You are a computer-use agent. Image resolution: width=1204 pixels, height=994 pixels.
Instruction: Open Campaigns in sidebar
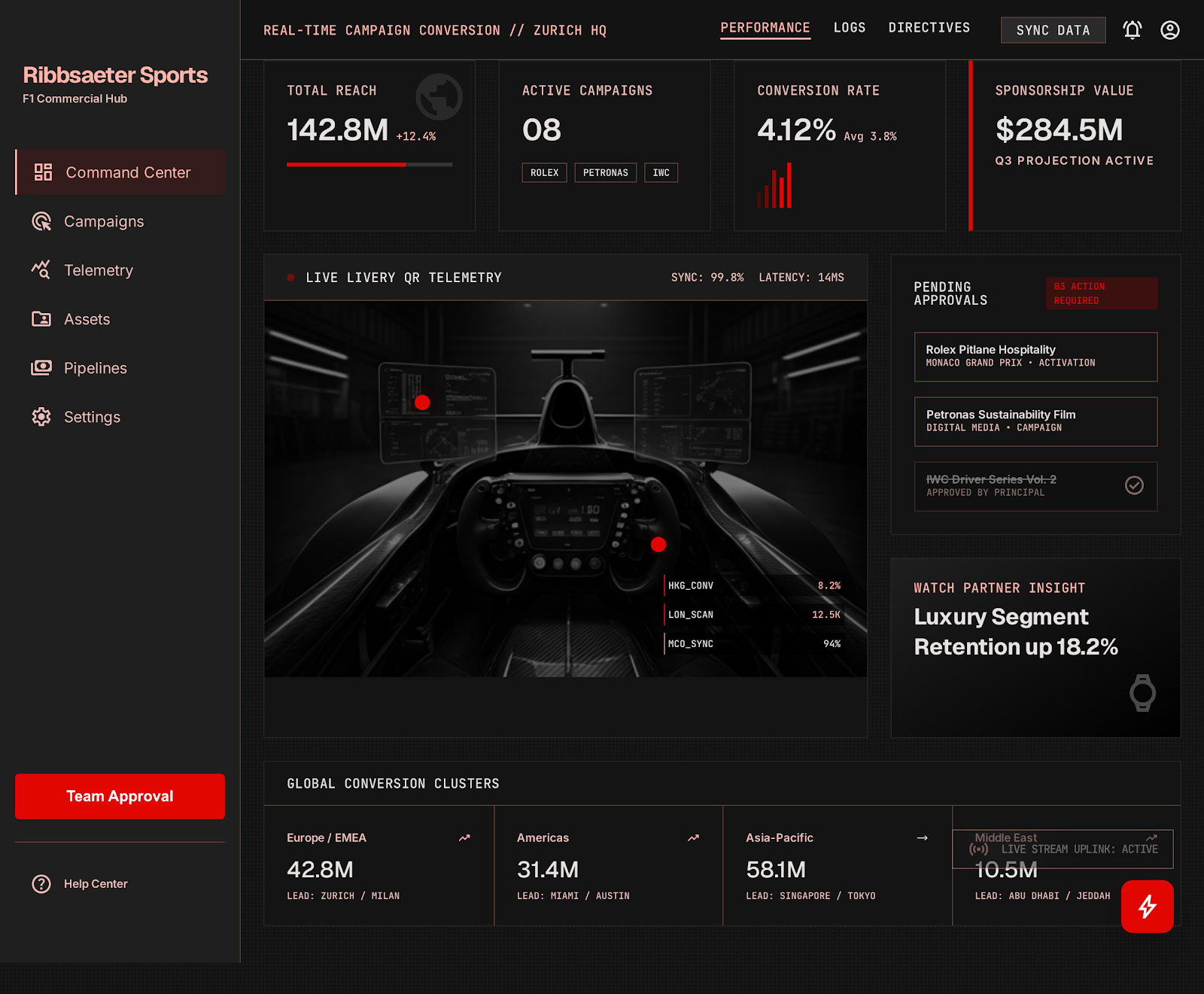(120, 221)
